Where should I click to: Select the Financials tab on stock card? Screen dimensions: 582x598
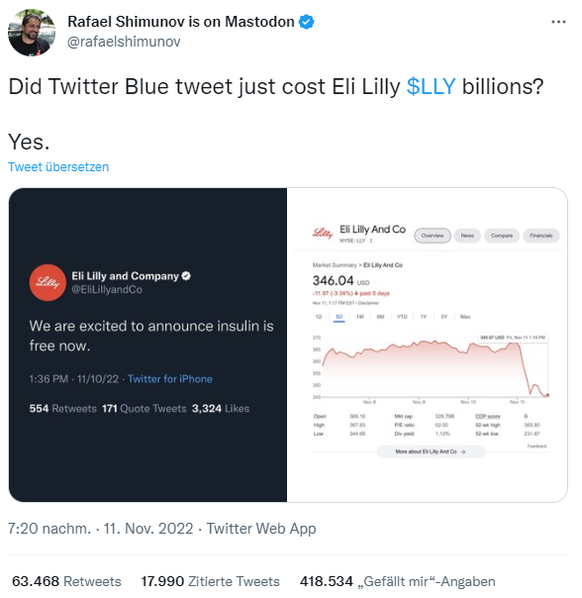pos(541,235)
